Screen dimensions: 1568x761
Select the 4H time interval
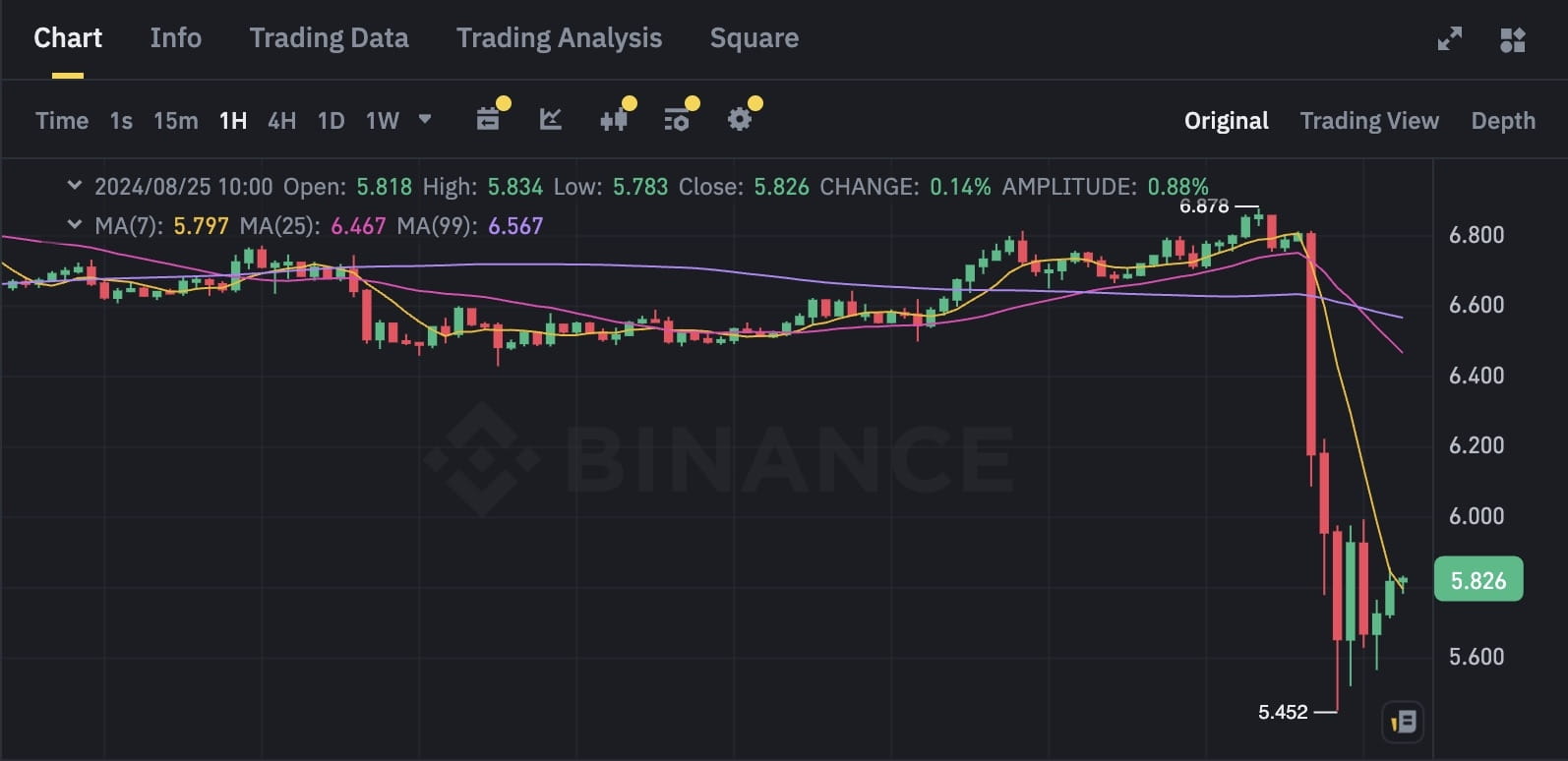coord(281,121)
